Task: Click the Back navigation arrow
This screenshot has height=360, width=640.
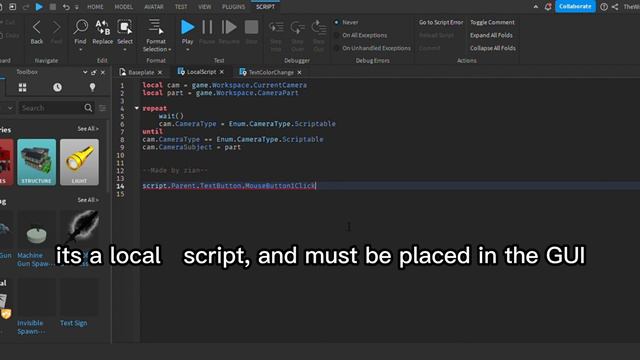Action: (36, 27)
